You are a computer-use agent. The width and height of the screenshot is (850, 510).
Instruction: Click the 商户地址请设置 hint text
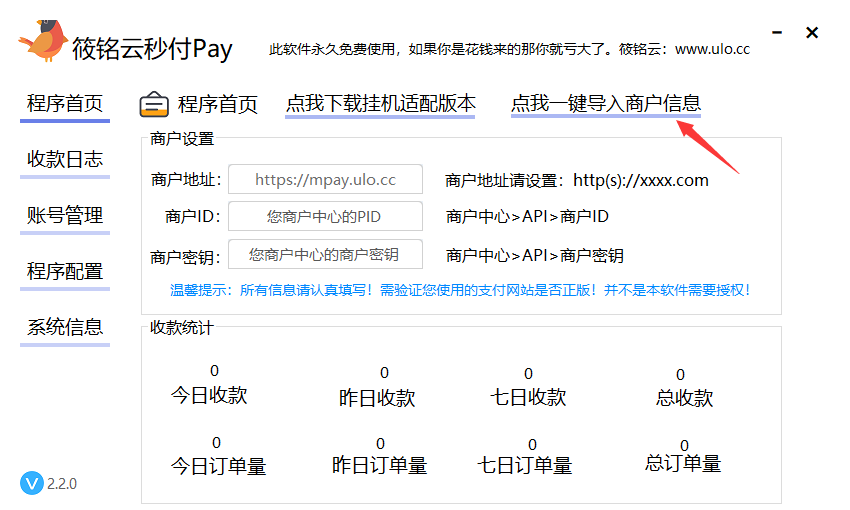click(577, 180)
